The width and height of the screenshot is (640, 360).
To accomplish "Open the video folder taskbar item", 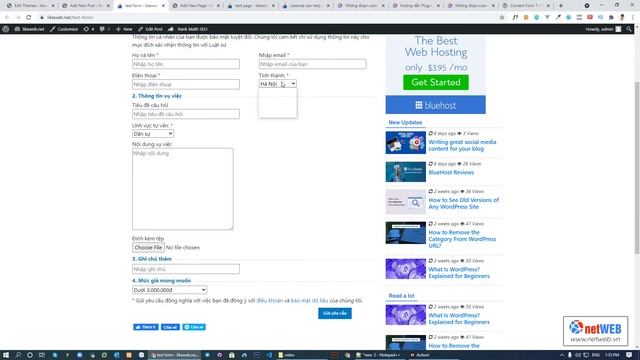I will 287,355.
